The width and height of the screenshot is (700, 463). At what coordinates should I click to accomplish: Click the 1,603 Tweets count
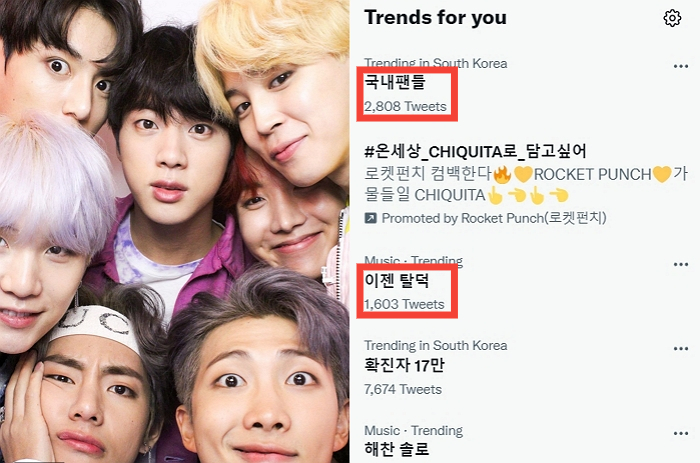404,304
